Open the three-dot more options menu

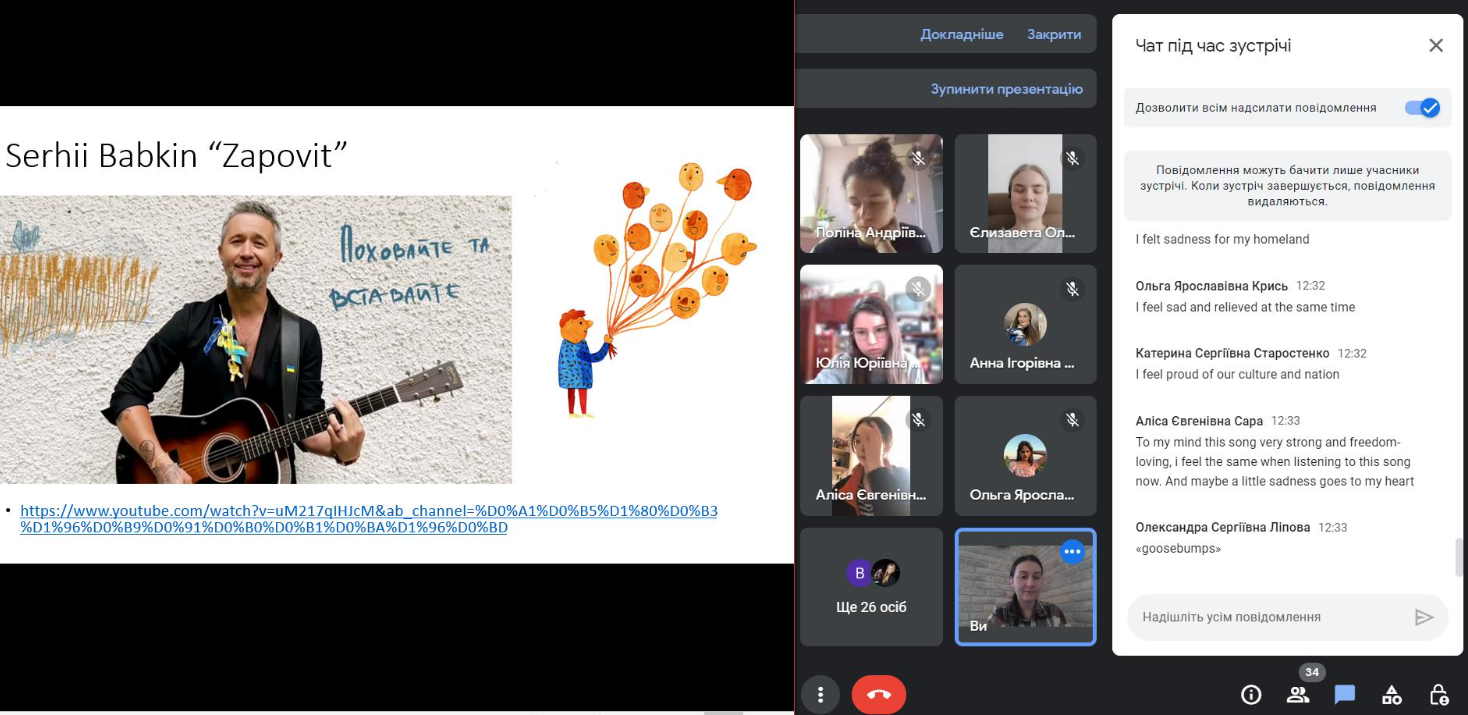pos(820,694)
